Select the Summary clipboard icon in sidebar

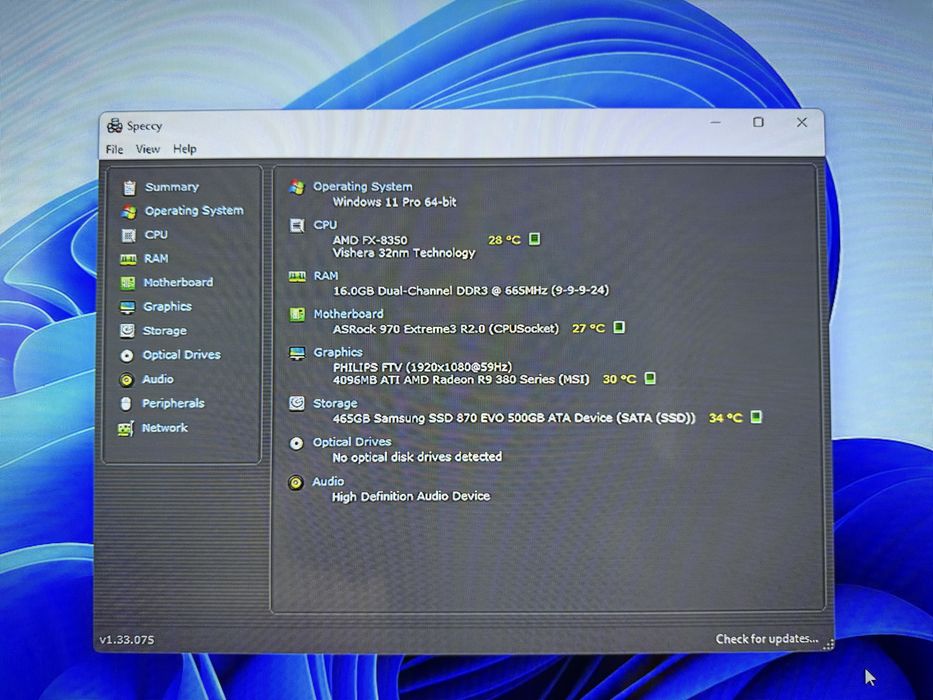[x=129, y=188]
